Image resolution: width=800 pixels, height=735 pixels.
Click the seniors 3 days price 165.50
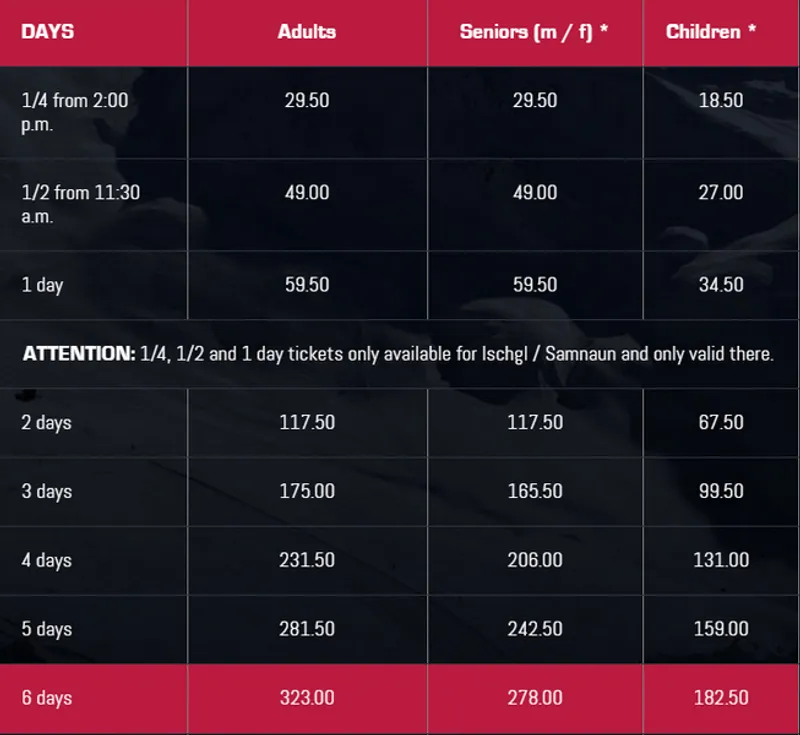[535, 491]
